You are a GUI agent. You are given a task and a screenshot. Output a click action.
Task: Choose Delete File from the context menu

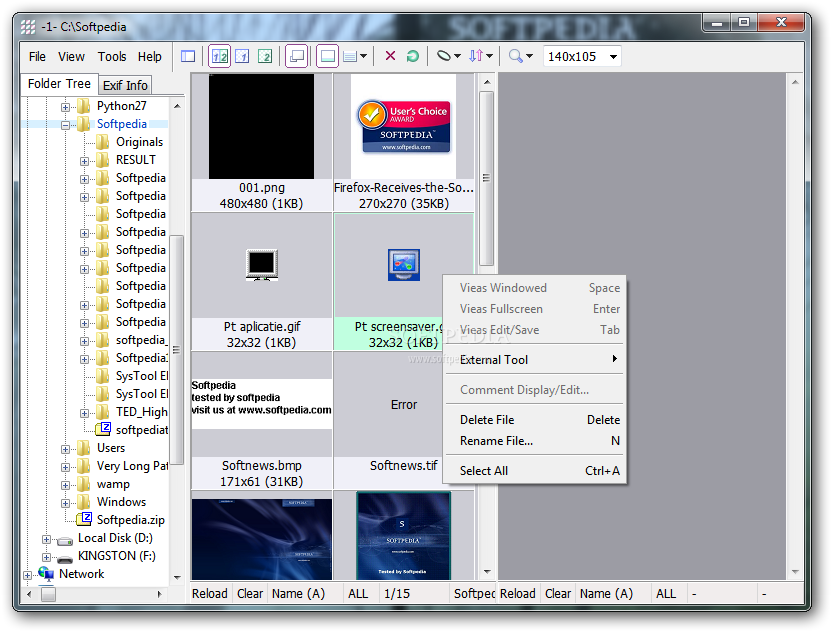tap(535, 420)
